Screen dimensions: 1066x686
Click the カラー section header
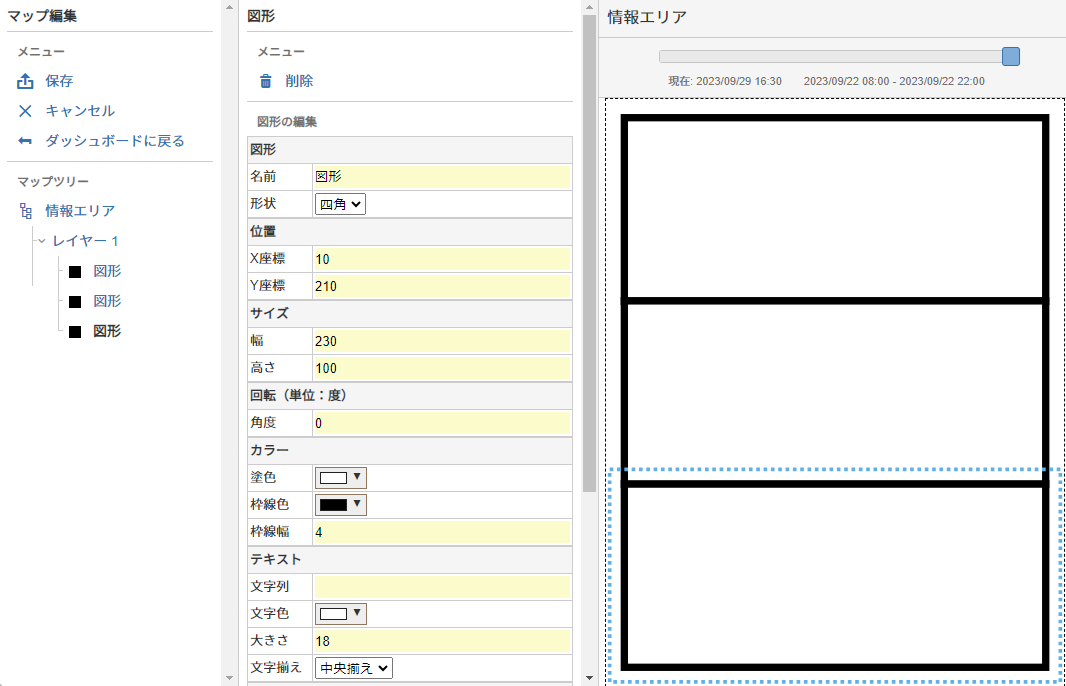(x=410, y=450)
